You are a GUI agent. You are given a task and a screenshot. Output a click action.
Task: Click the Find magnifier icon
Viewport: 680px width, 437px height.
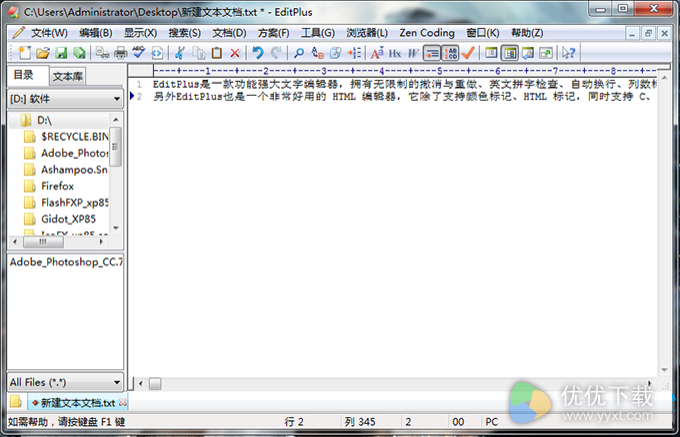pyautogui.click(x=299, y=53)
